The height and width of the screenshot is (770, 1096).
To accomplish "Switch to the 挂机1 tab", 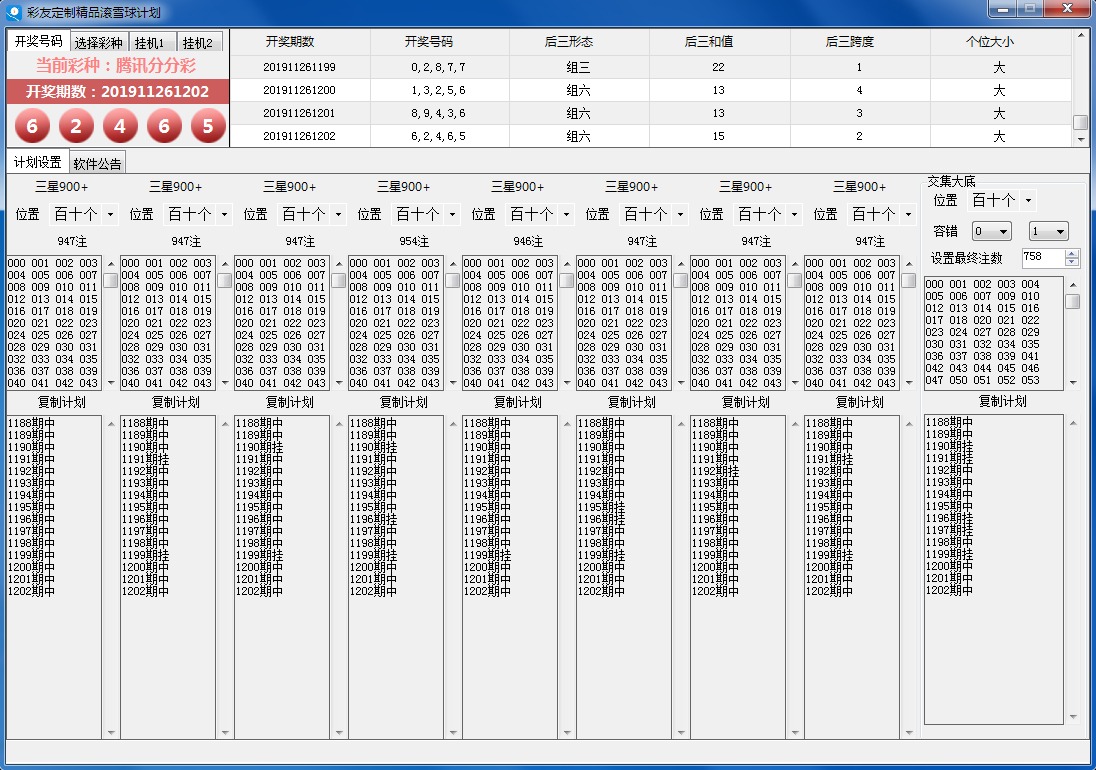I will pyautogui.click(x=149, y=43).
